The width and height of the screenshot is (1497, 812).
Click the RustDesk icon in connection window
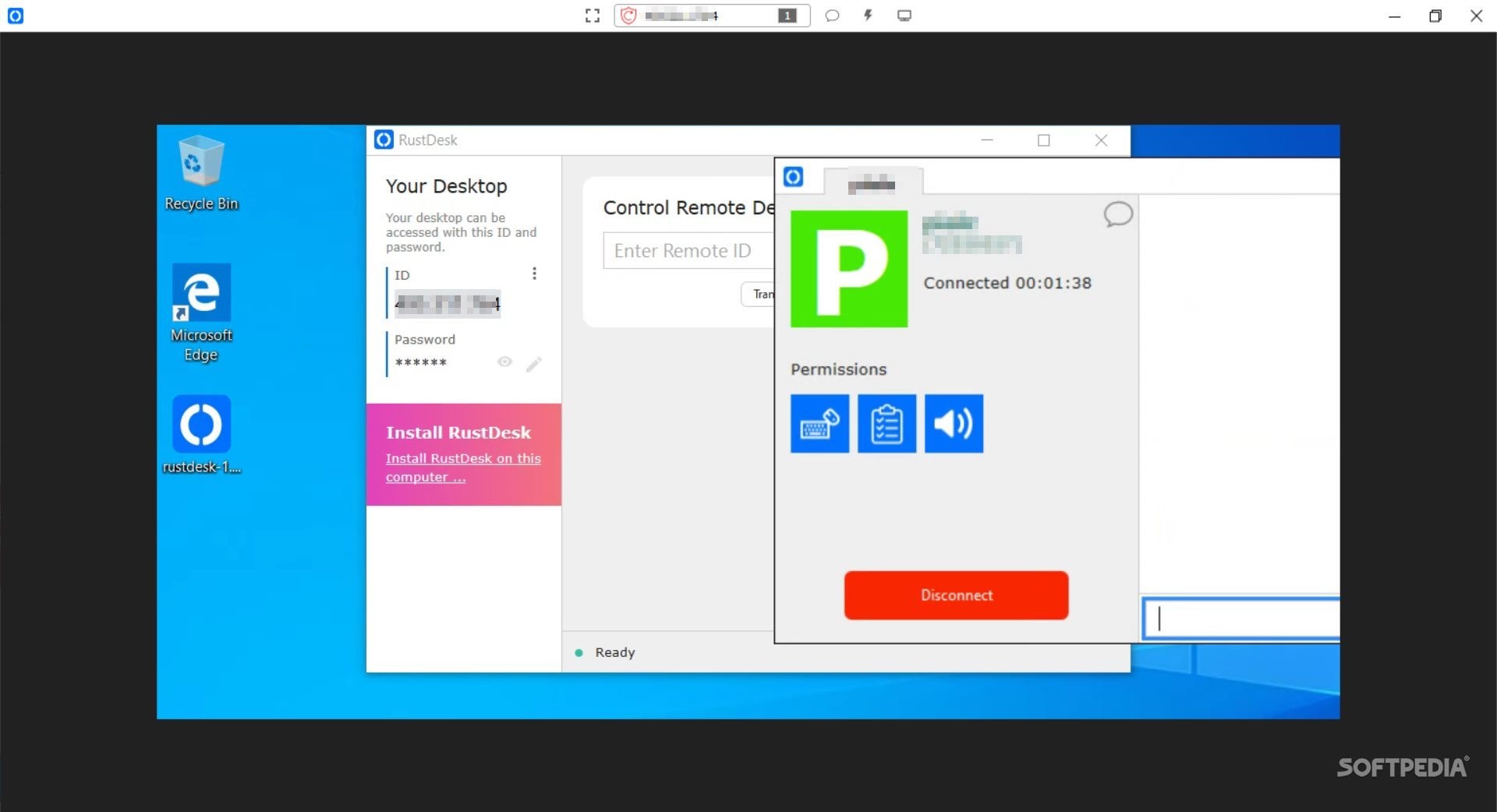click(x=793, y=177)
